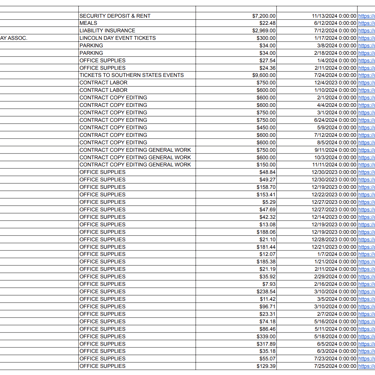Image resolution: width=375 pixels, height=375 pixels.
Task: Click the 2/7/2024 0:00:00 date cell
Action: click(317, 314)
